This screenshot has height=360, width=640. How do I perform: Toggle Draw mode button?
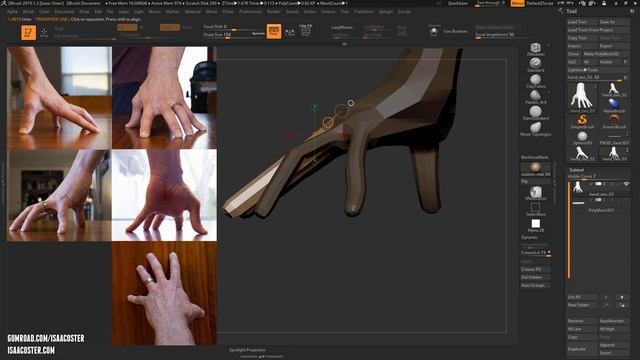tap(44, 32)
